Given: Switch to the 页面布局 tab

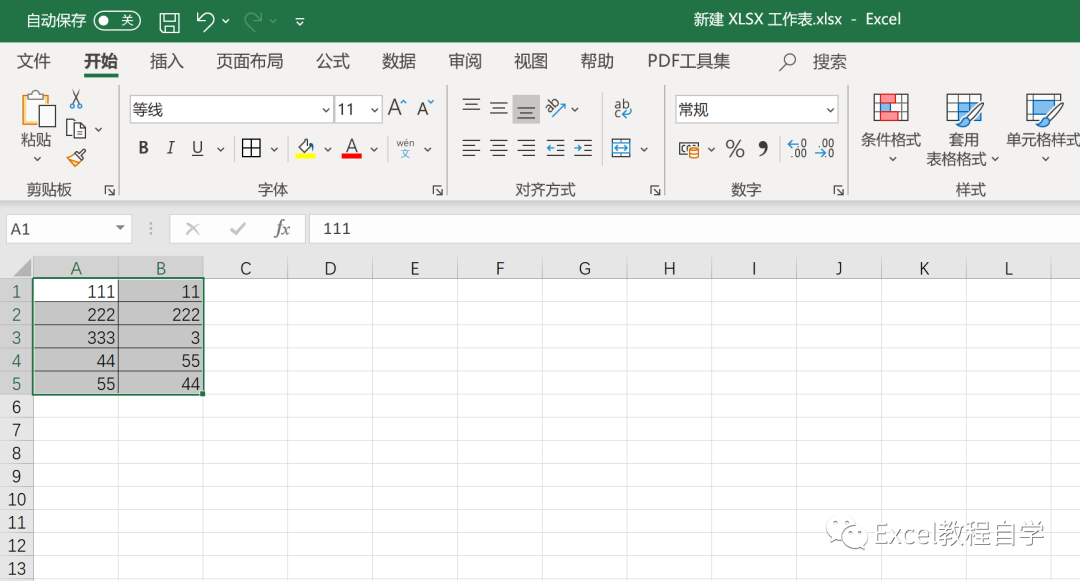Looking at the screenshot, I should tap(249, 61).
